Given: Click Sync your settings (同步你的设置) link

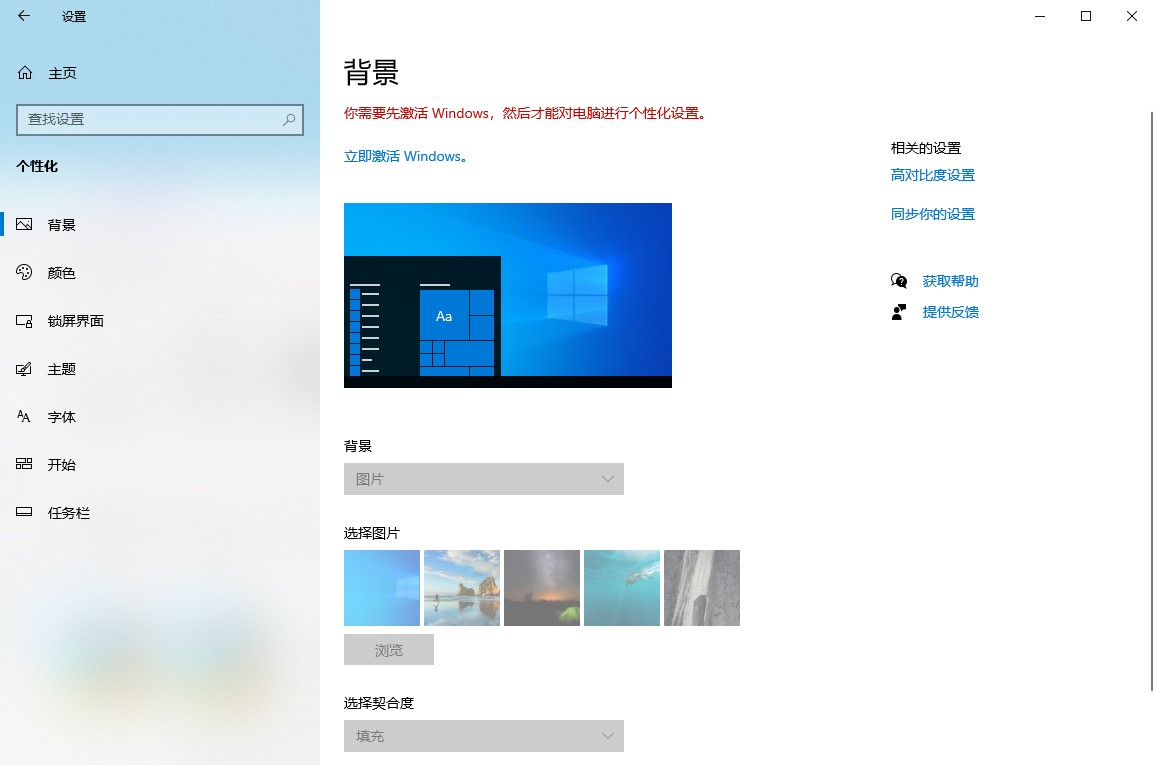Looking at the screenshot, I should click(932, 214).
